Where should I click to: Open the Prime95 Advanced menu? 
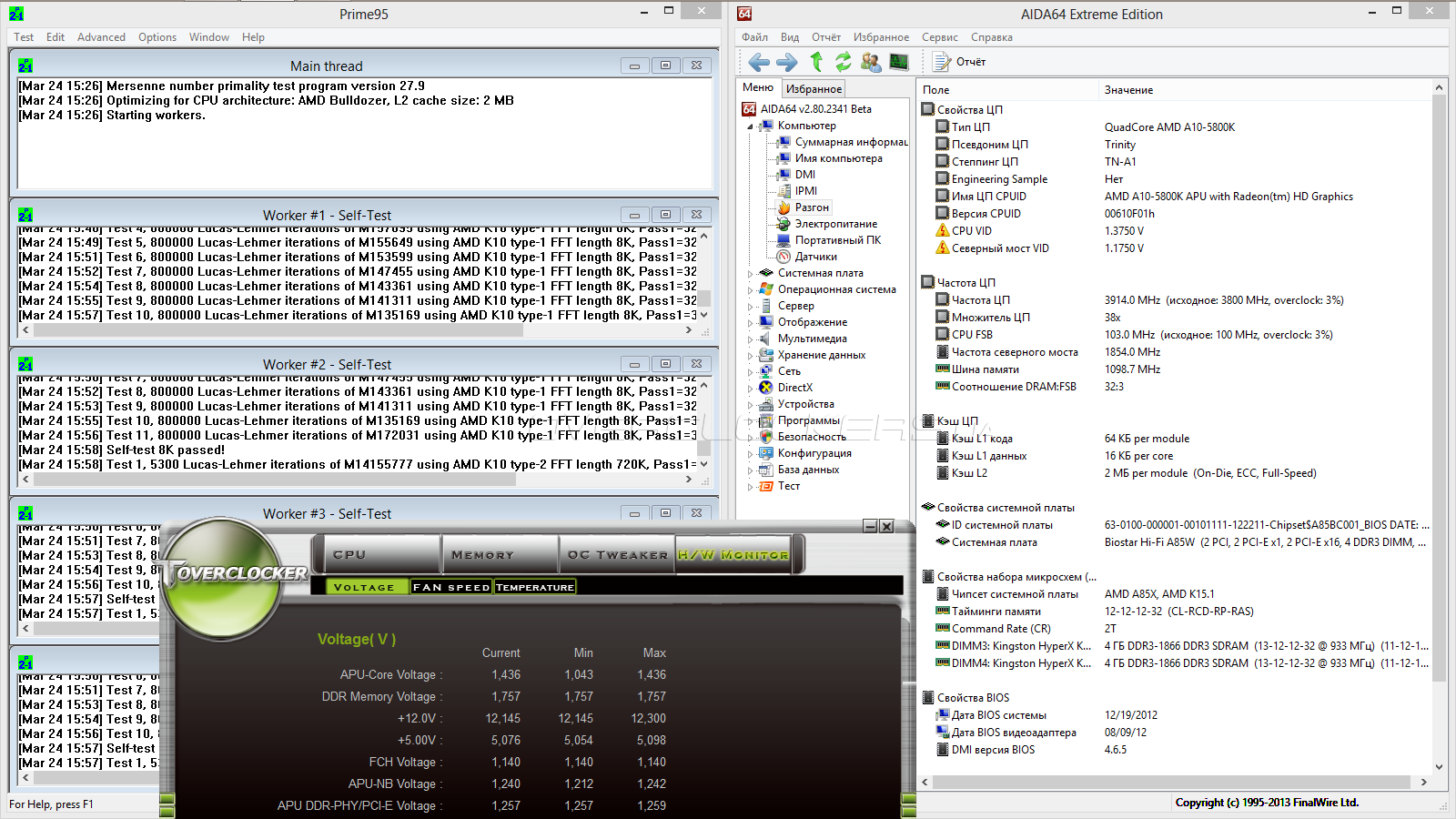101,37
